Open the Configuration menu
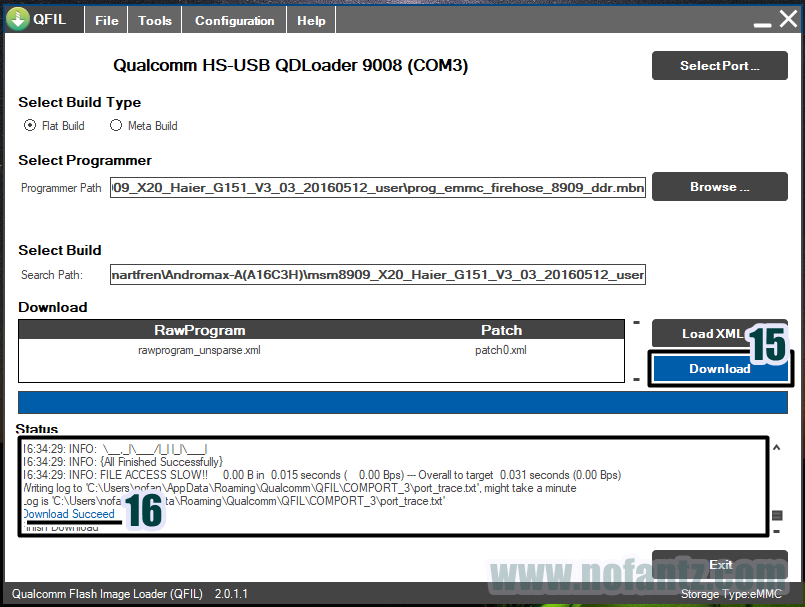Screen dimensions: 805x607 click(233, 19)
